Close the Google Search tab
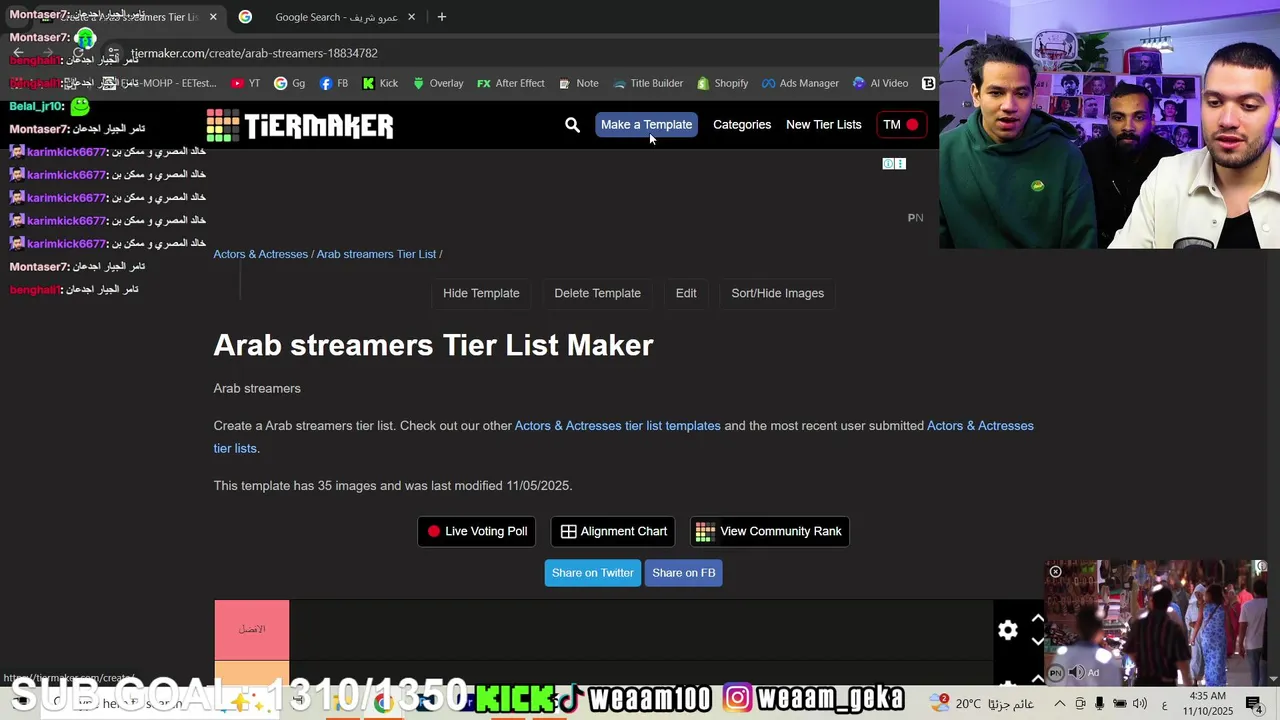 (411, 17)
